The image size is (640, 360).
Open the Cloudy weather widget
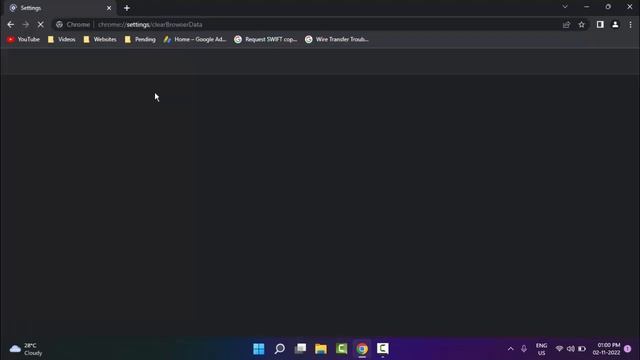(26, 349)
